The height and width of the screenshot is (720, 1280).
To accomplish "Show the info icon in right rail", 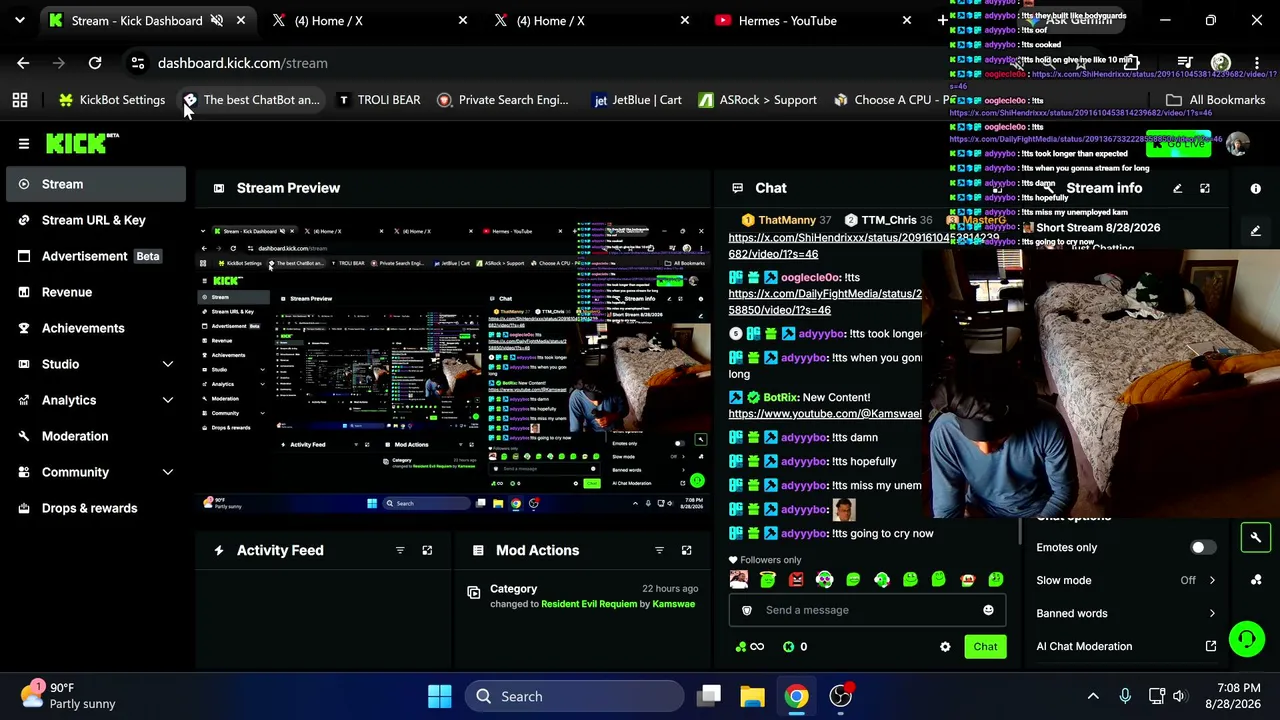I will point(1256,188).
